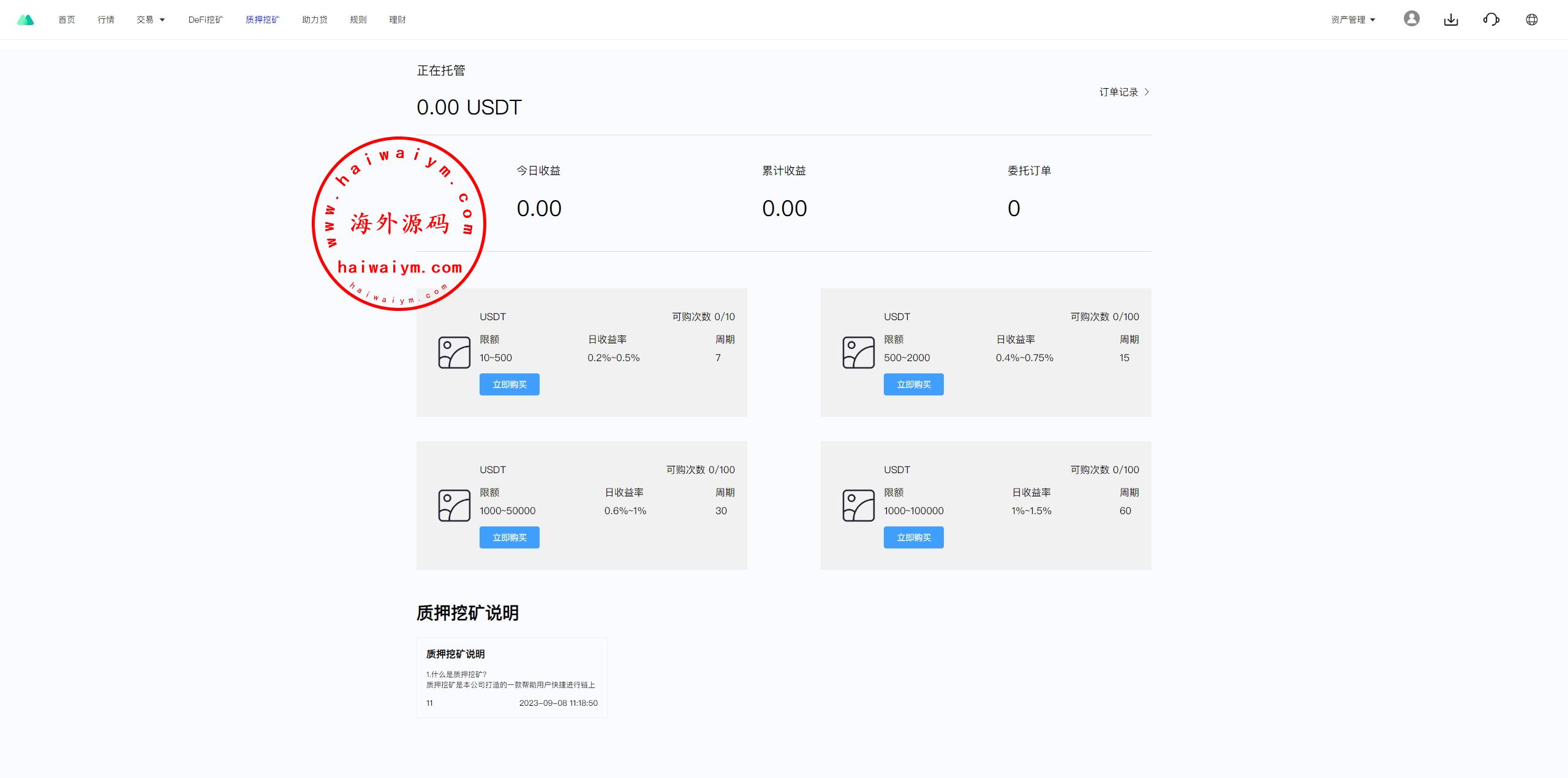This screenshot has height=778, width=1568.
Task: Navigate to the 理财 menu item
Action: pyautogui.click(x=397, y=20)
